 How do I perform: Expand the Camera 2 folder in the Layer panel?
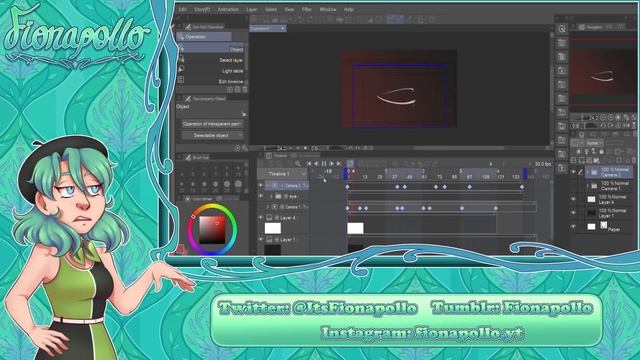pyautogui.click(x=588, y=172)
